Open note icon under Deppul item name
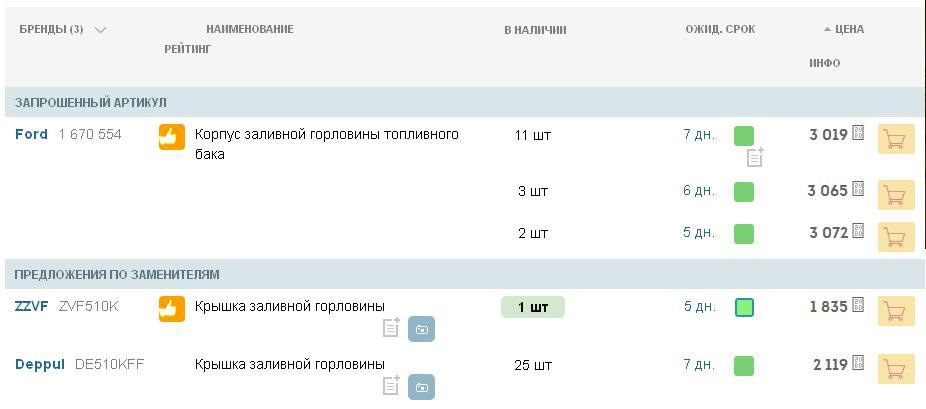926x409 pixels. click(392, 385)
